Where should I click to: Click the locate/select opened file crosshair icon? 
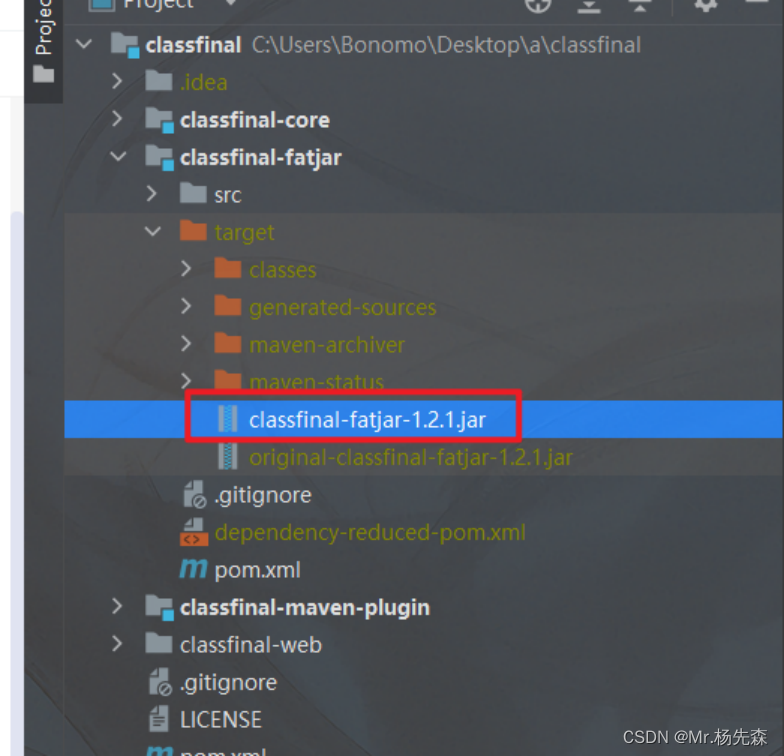coord(538,5)
